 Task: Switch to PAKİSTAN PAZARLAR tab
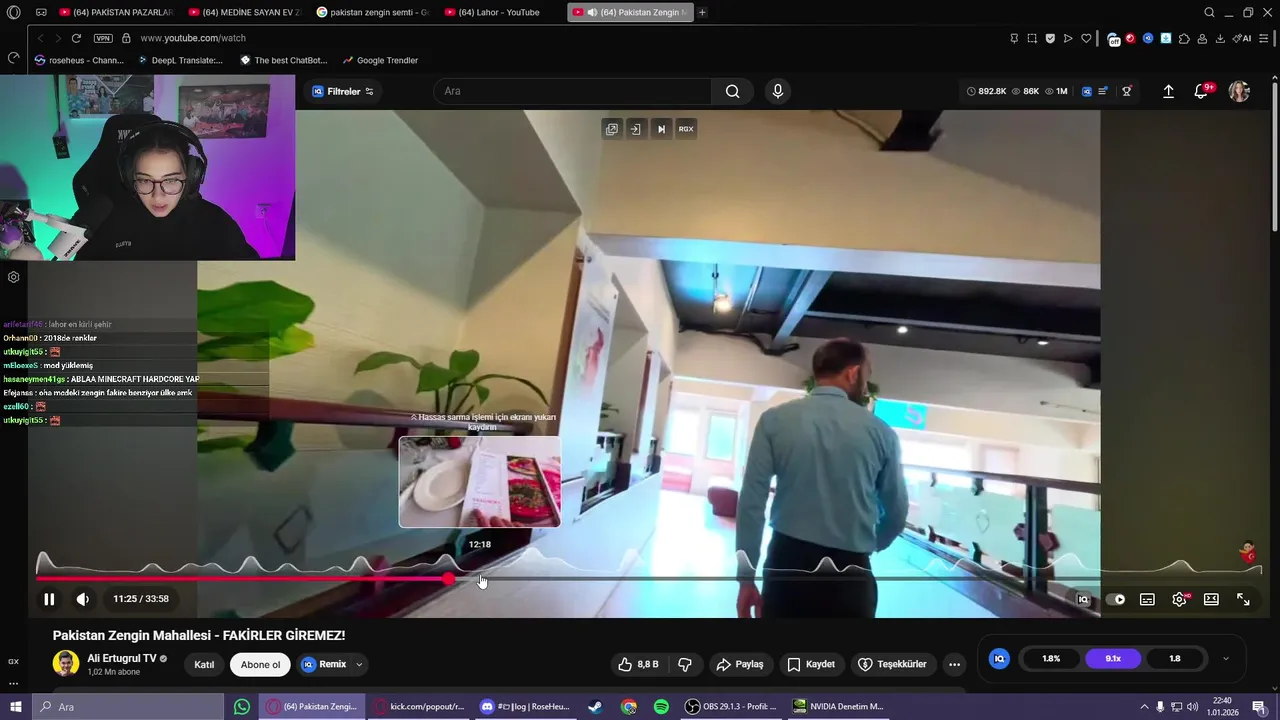pos(115,12)
